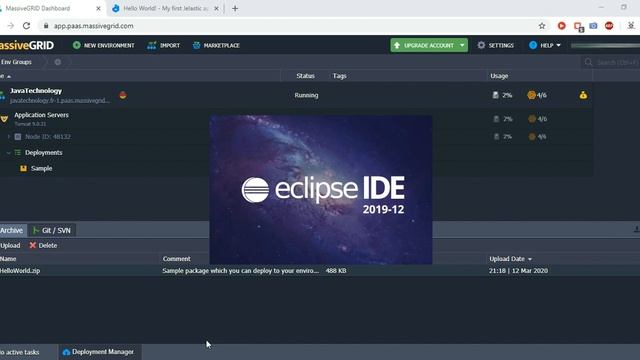Click the active tasks status panel
Image resolution: width=640 pixels, height=360 pixels.
click(20, 352)
